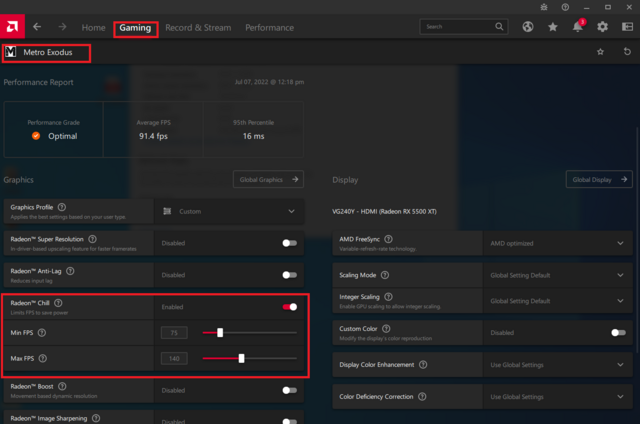This screenshot has height=424, width=640.
Task: Show help for Integer Scaling
Action: (x=389, y=297)
